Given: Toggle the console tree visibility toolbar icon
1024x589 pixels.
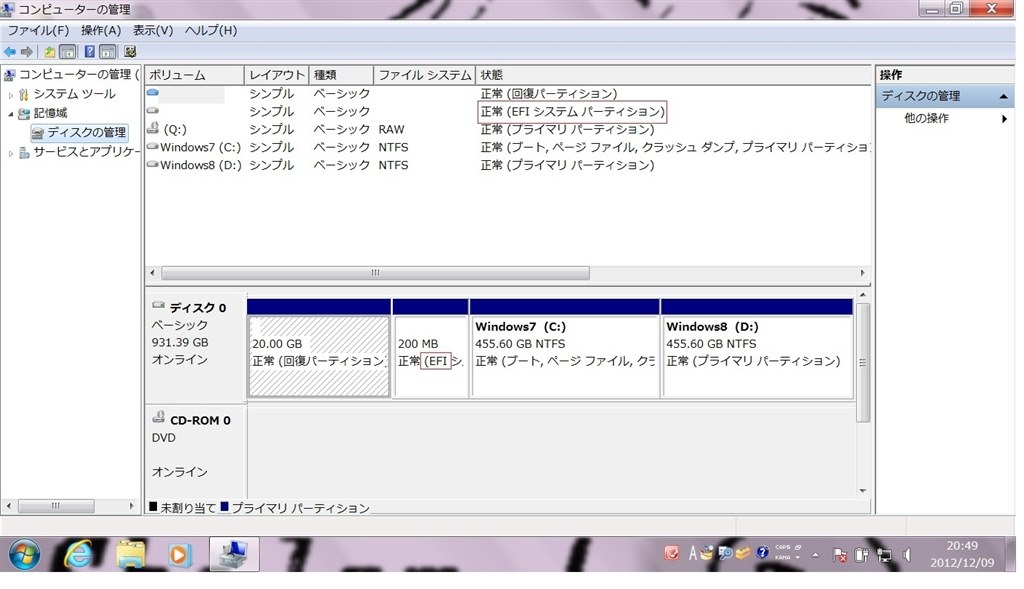Looking at the screenshot, I should [67, 51].
